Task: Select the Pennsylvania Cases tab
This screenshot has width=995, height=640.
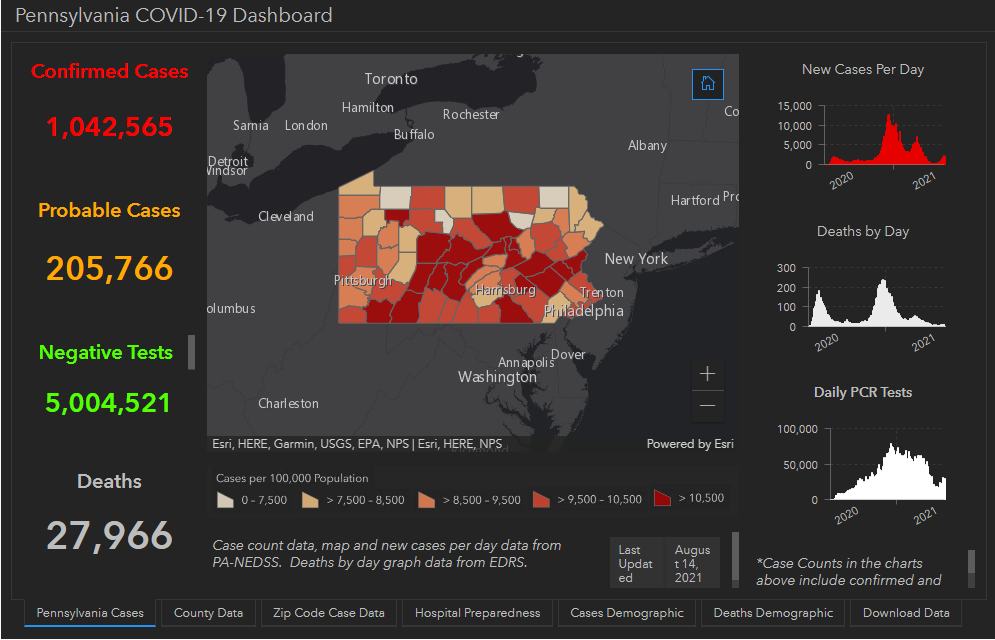Action: [x=90, y=613]
